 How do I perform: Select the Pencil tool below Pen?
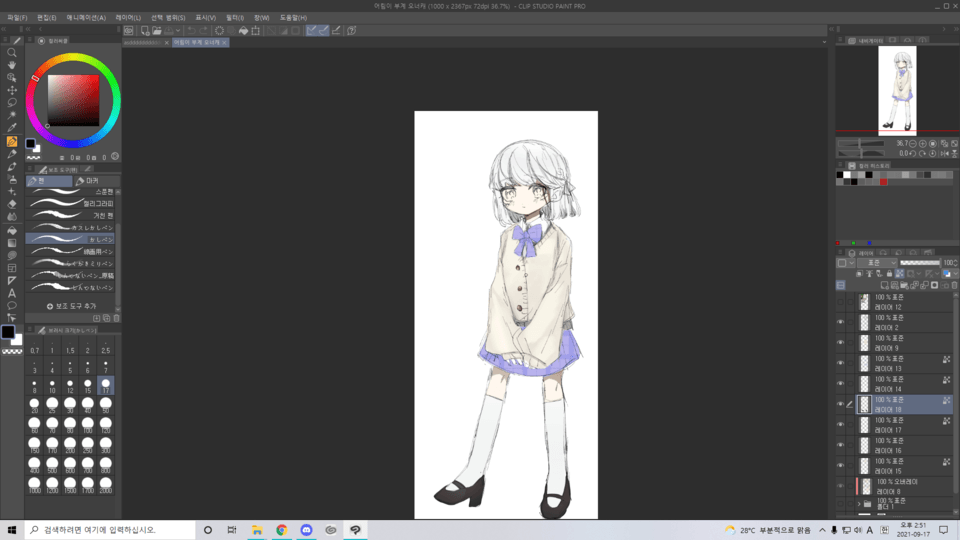coord(12,154)
